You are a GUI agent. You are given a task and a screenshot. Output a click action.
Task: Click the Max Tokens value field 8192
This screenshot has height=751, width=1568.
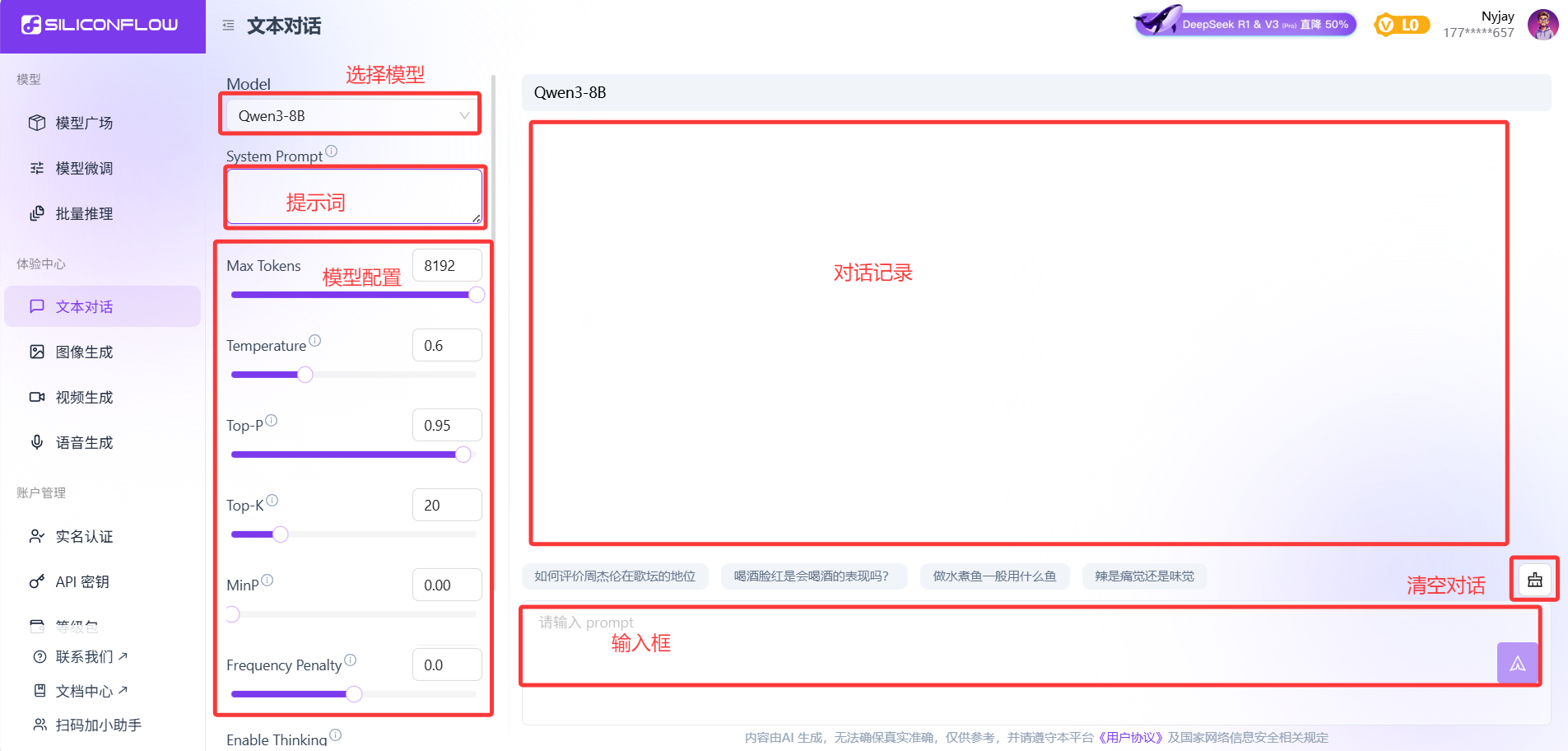point(447,265)
